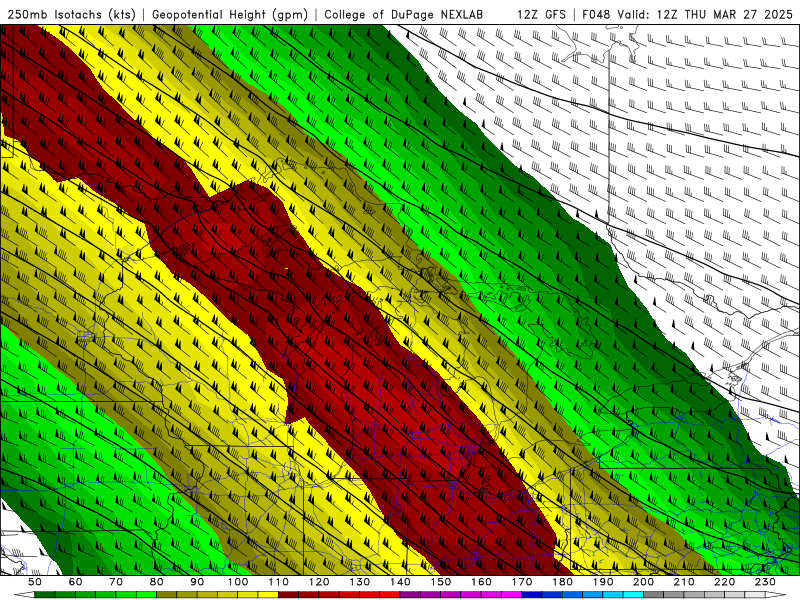The image size is (800, 600).
Task: Click the 60 label on the color legend
Action: point(75,582)
